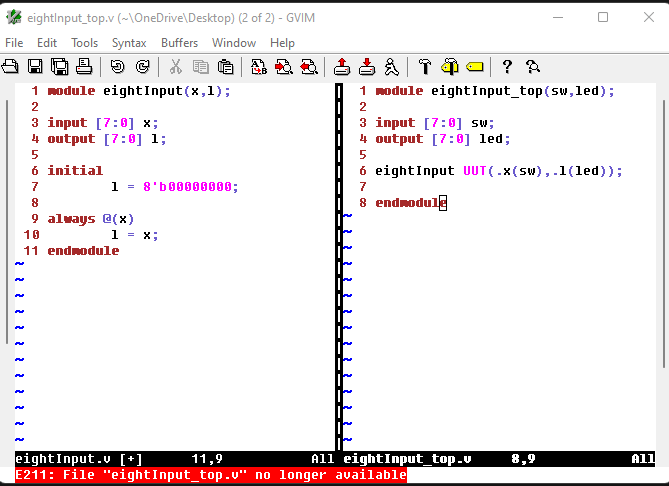669x486 pixels.
Task: Click the Find Next icon
Action: pyautogui.click(x=283, y=67)
